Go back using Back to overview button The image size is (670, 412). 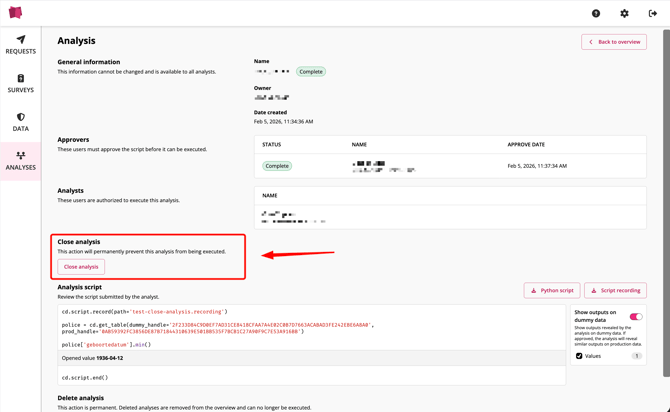click(x=614, y=42)
